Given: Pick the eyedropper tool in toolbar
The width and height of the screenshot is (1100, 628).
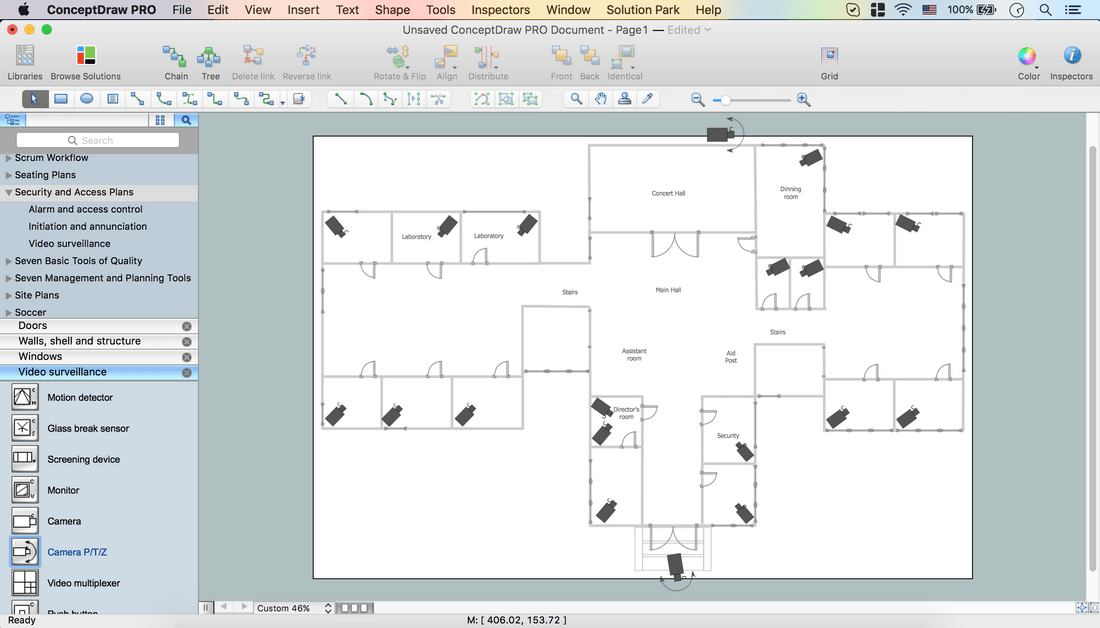Looking at the screenshot, I should point(648,99).
